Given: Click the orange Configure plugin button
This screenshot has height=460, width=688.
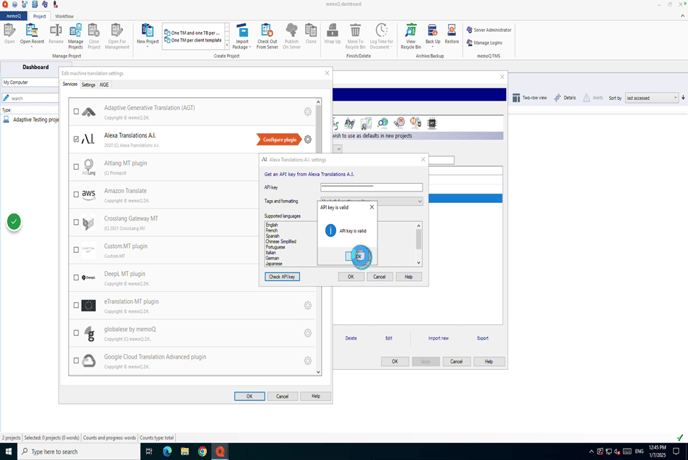Looking at the screenshot, I should point(279,140).
